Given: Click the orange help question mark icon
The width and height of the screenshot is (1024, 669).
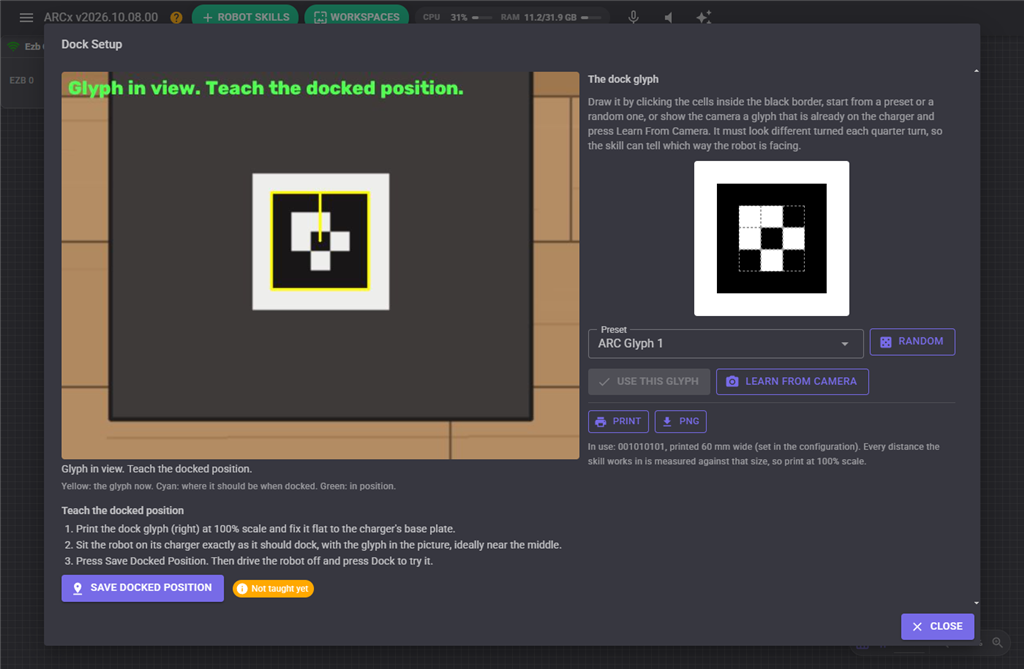Looking at the screenshot, I should coord(176,18).
